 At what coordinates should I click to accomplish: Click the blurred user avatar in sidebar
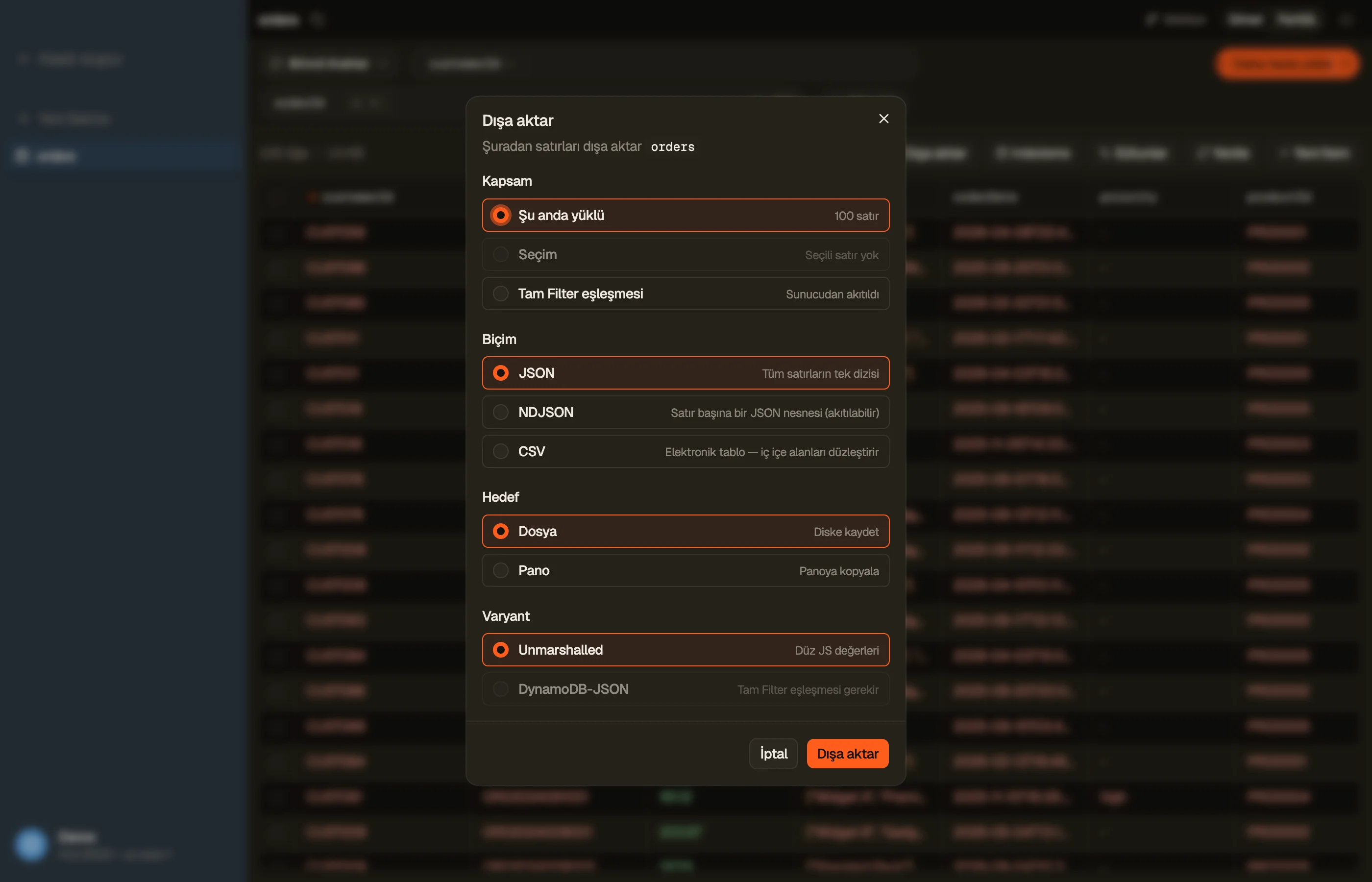31,844
